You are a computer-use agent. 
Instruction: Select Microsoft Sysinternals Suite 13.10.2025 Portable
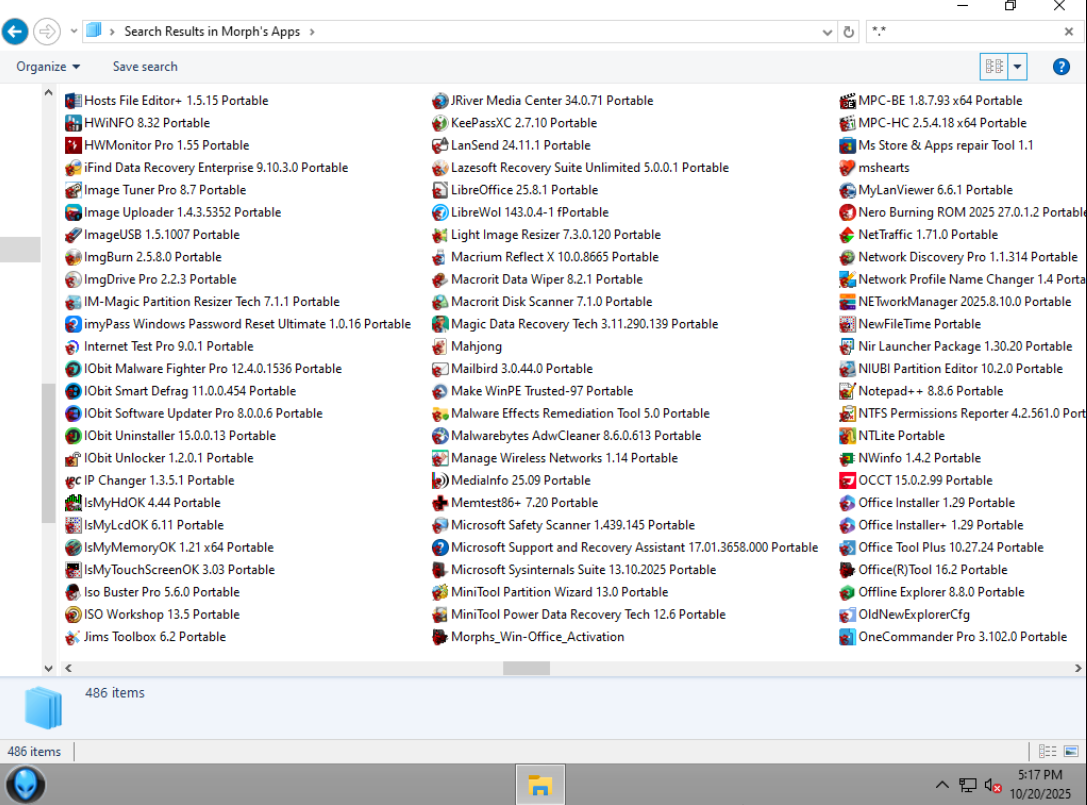click(583, 570)
